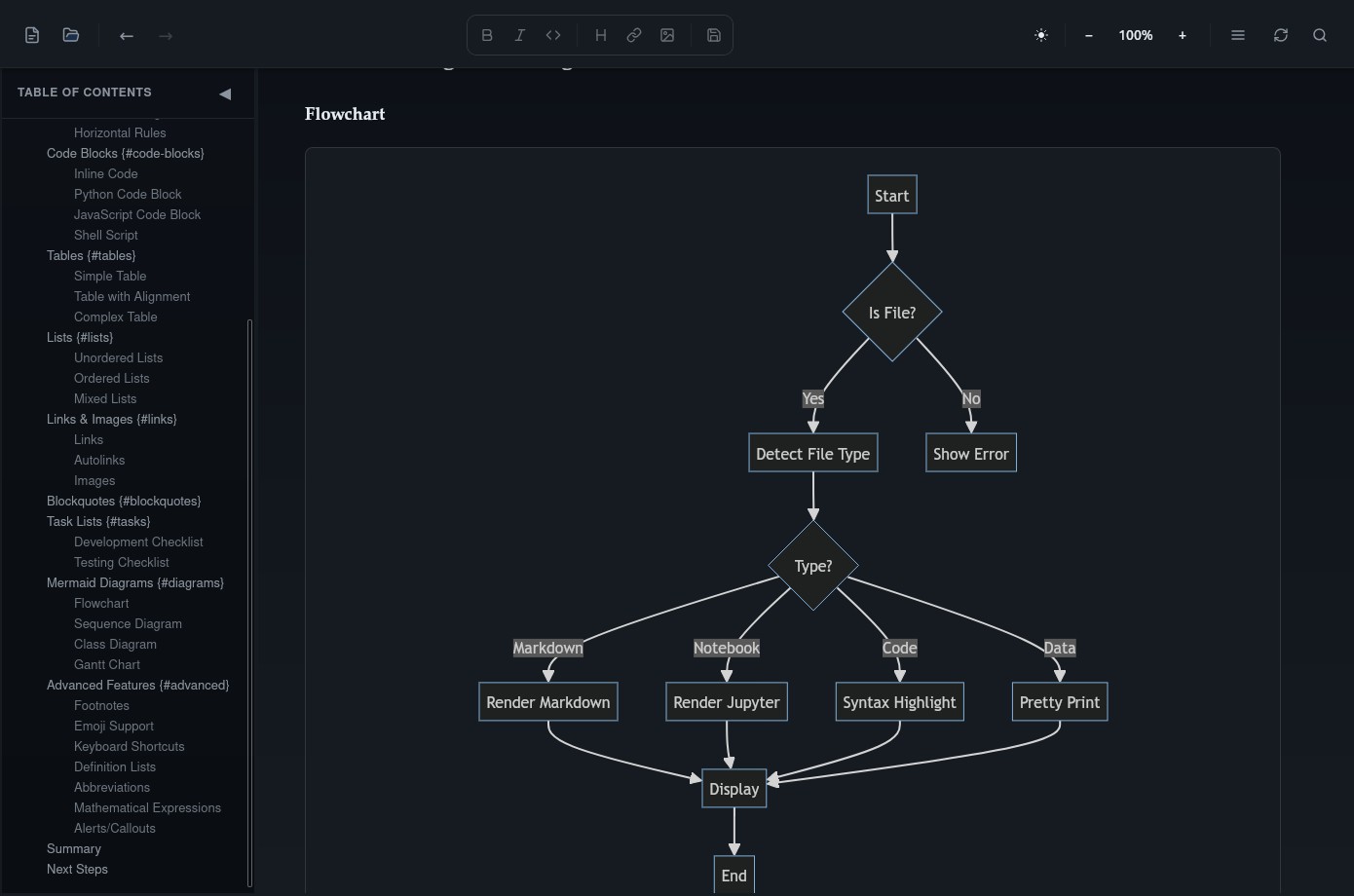Click the sidebar vertical scrollbar

(250, 603)
